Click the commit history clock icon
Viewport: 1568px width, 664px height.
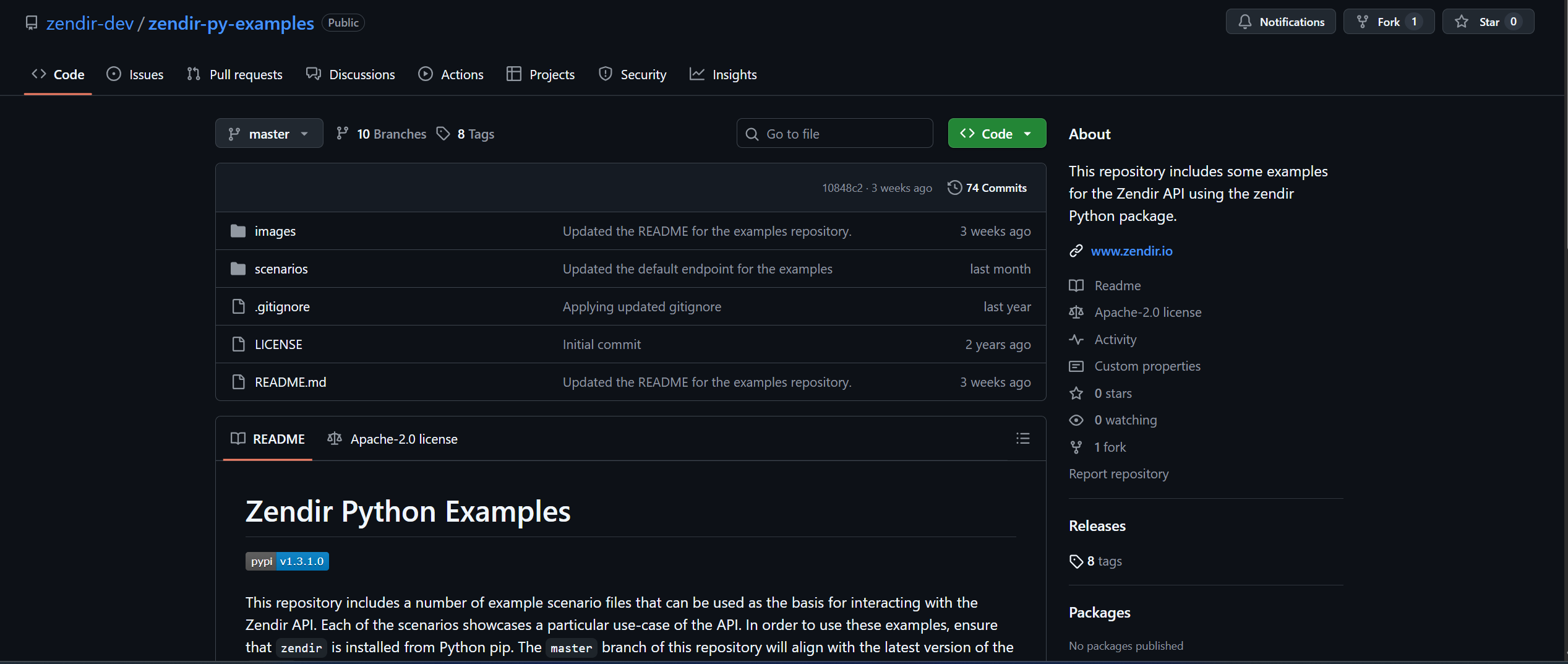[x=954, y=188]
